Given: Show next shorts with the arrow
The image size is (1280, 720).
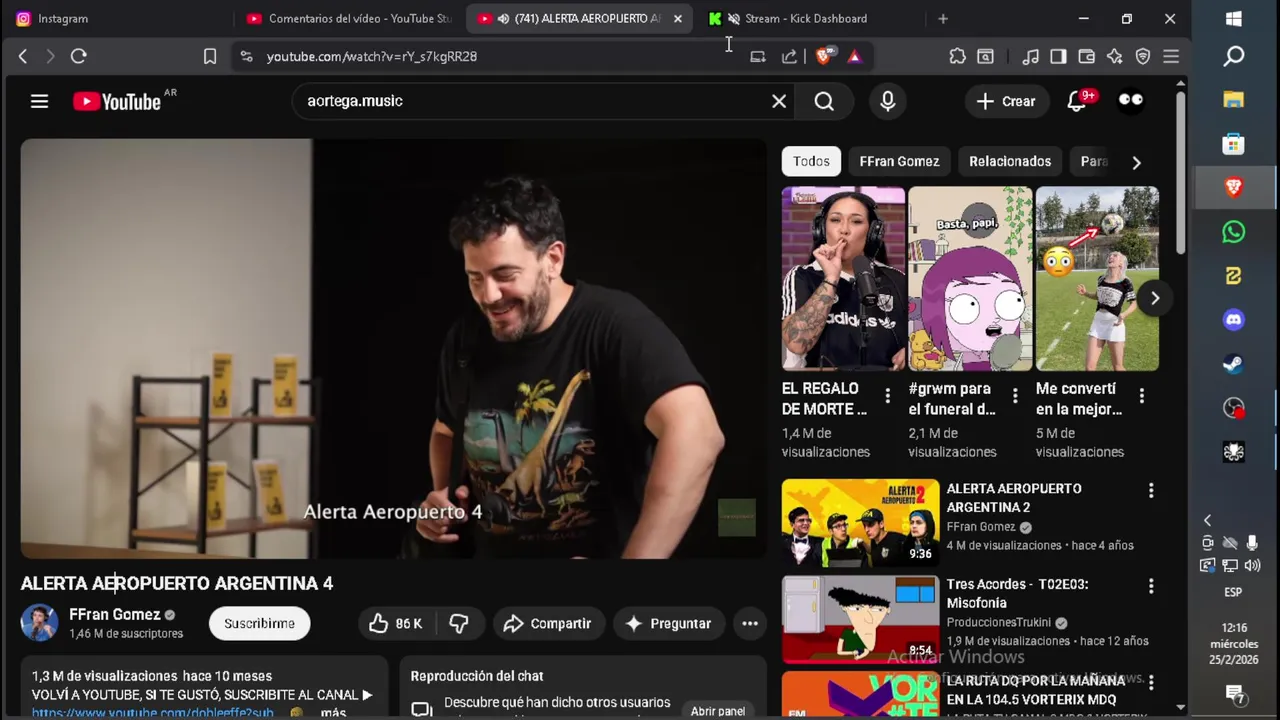Looking at the screenshot, I should click(x=1155, y=298).
